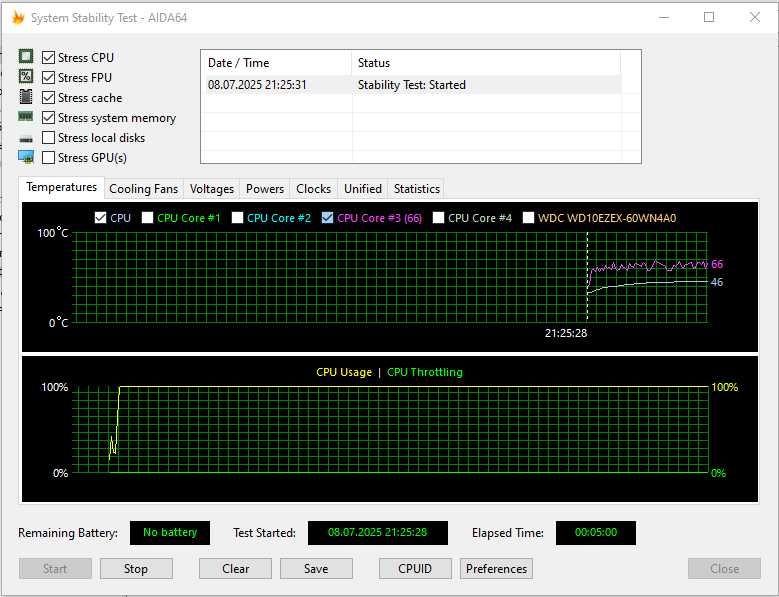Switch to the Cooling Fans tab
Viewport: 779px width, 597px height.
(x=144, y=189)
